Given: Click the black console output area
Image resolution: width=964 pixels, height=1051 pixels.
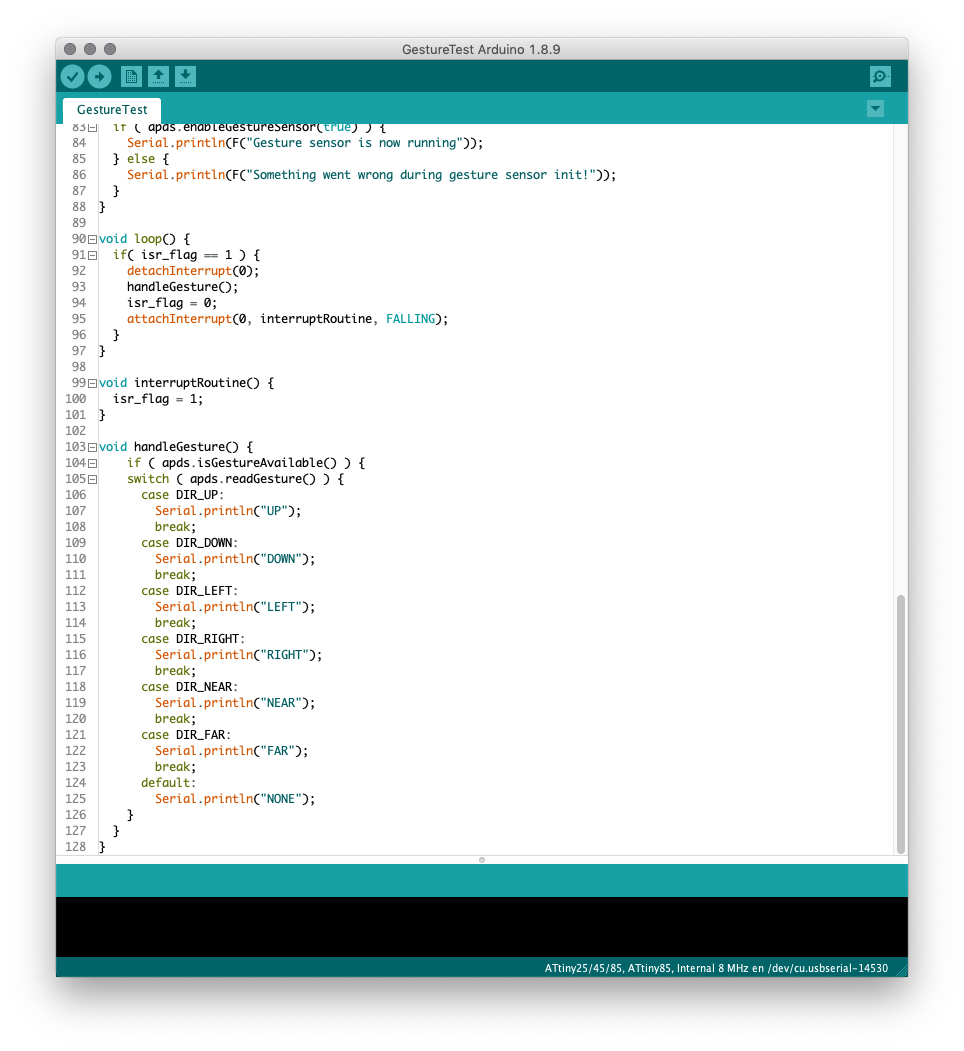Looking at the screenshot, I should tap(481, 926).
